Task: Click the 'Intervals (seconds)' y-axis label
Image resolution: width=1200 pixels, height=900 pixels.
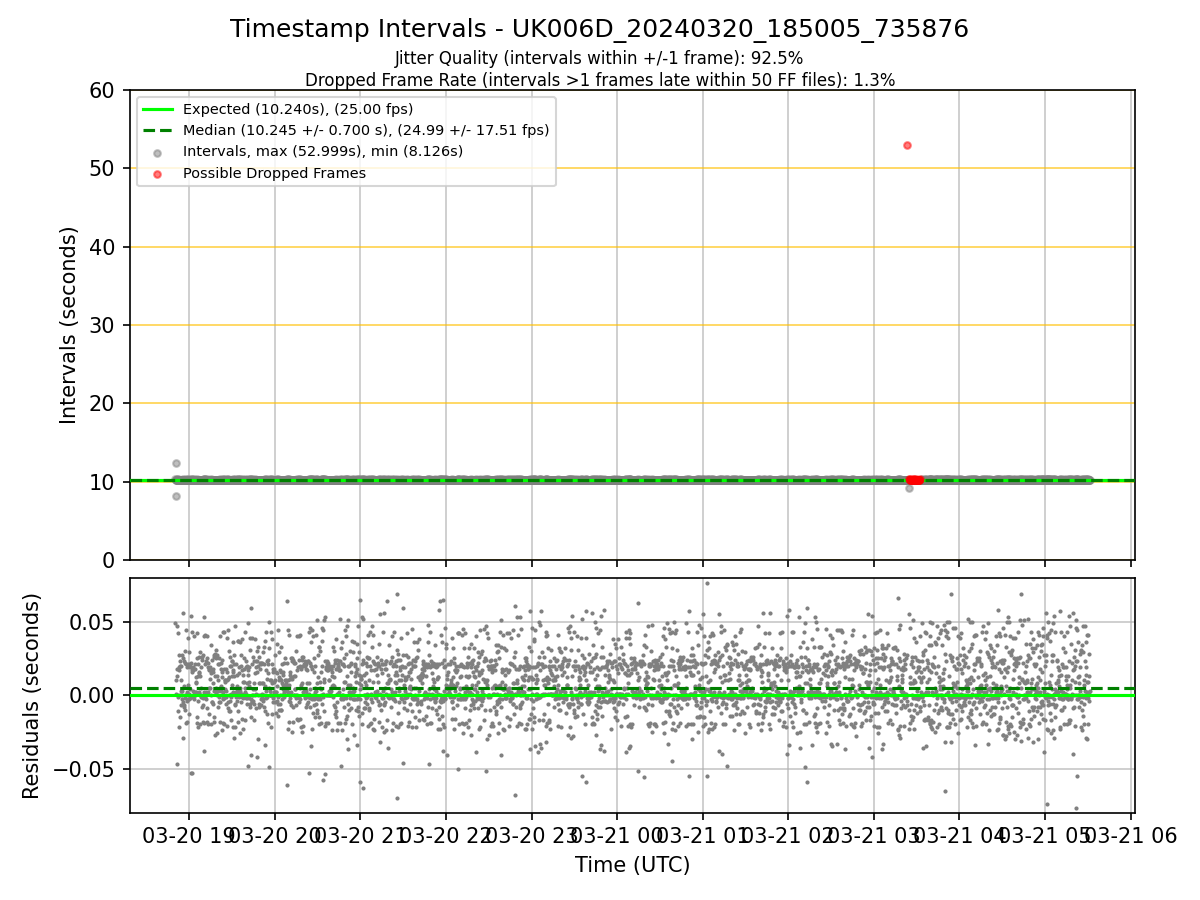Action: pyautogui.click(x=68, y=325)
